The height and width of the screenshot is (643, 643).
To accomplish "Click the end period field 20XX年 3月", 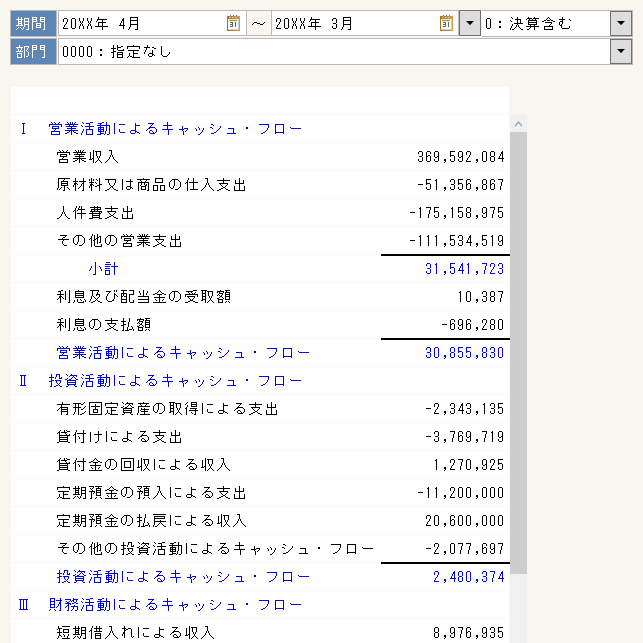I will point(365,23).
